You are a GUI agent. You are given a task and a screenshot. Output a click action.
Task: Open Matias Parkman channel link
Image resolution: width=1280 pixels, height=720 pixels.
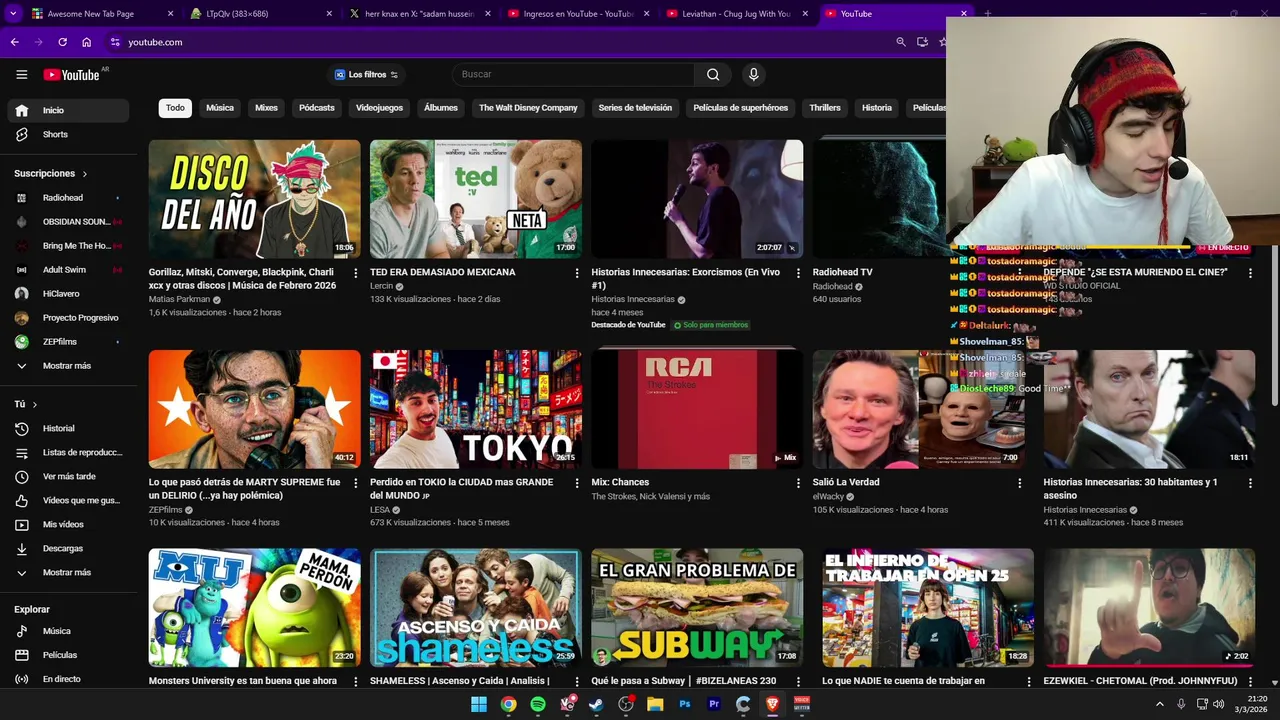(180, 299)
